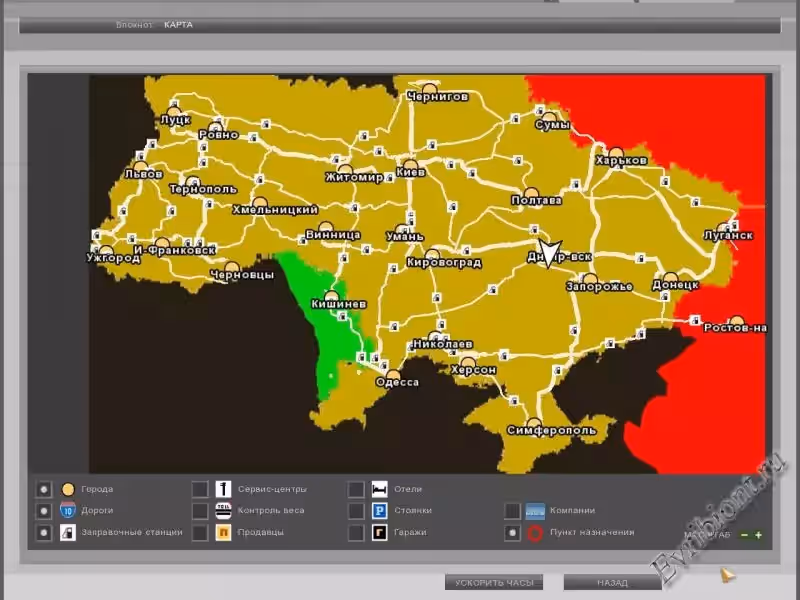Enable the Компании checkbox

(512, 511)
